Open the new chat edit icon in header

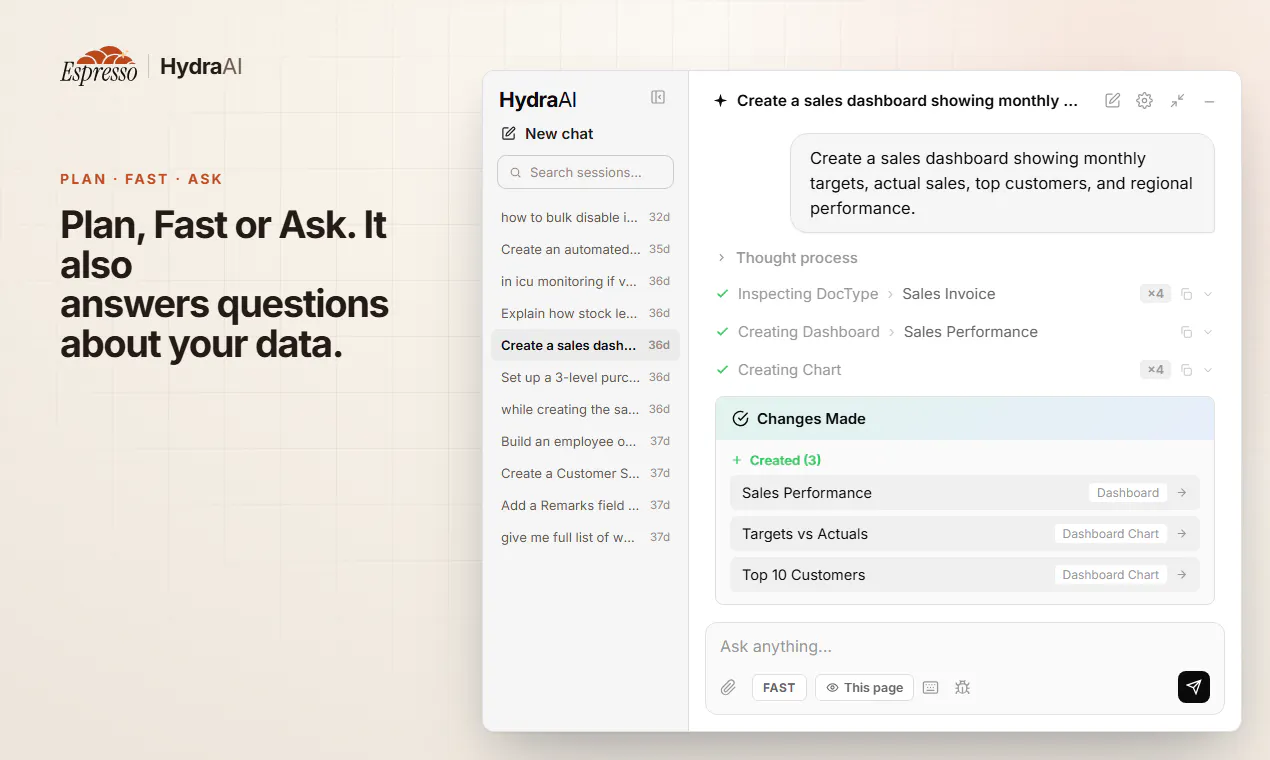coord(1112,100)
